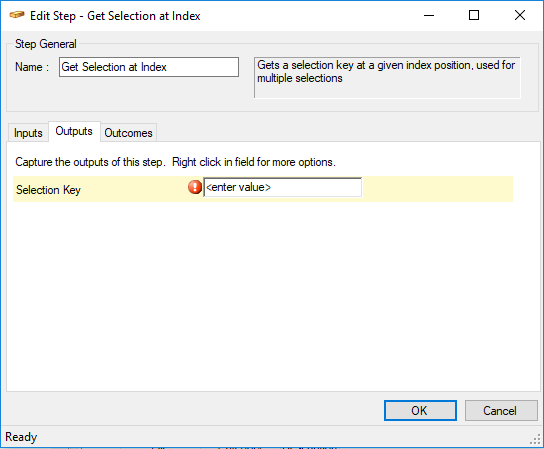Viewport: 544px width, 449px height.
Task: Confirm changes with the OK button
Action: pyautogui.click(x=420, y=410)
